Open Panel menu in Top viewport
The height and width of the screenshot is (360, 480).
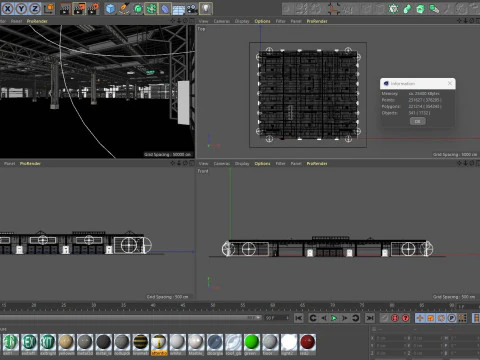click(x=296, y=21)
